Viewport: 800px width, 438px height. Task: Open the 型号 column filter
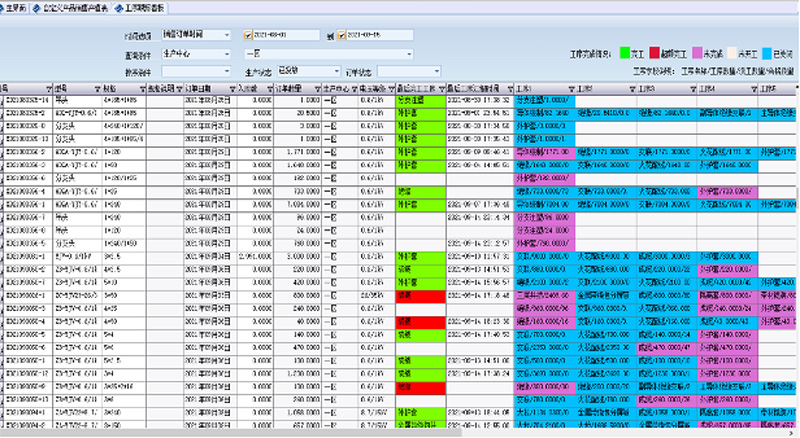[x=97, y=89]
